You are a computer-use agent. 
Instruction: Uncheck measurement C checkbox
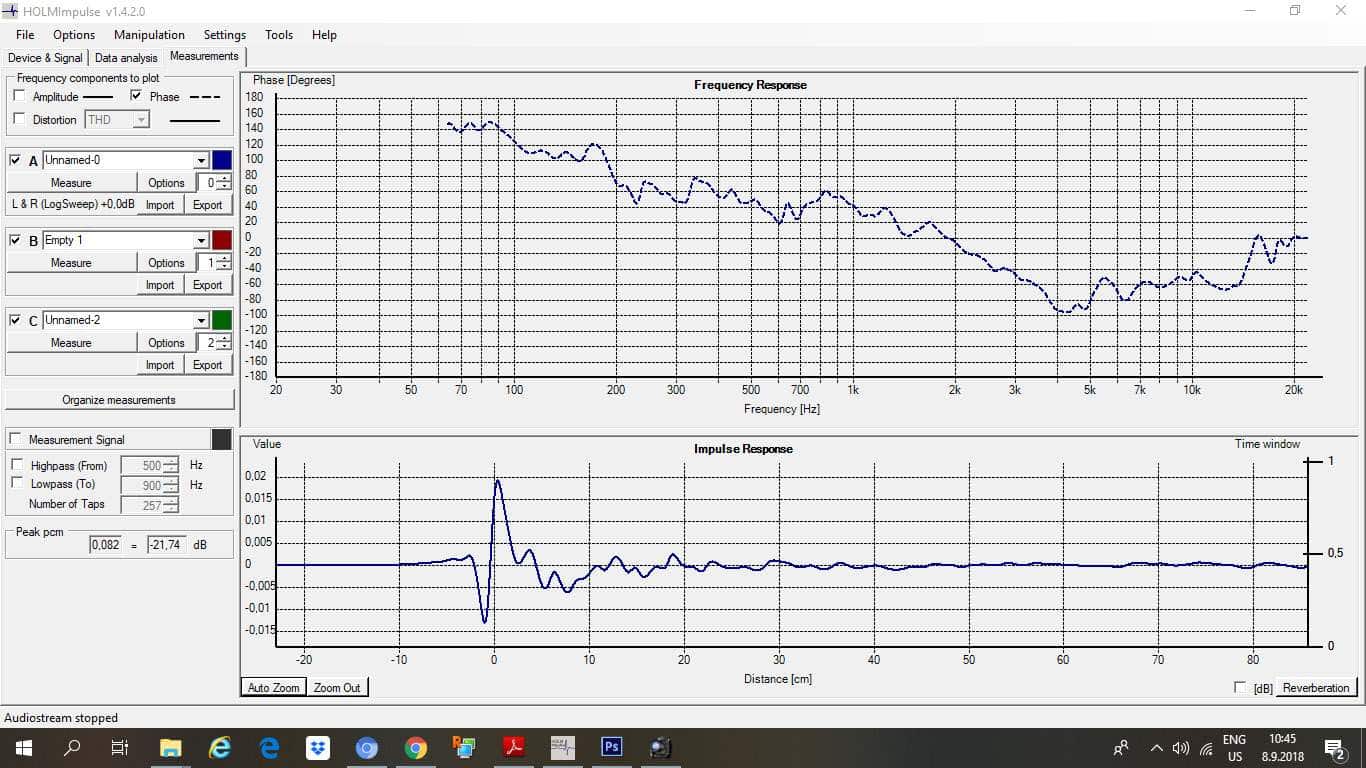tap(15, 320)
